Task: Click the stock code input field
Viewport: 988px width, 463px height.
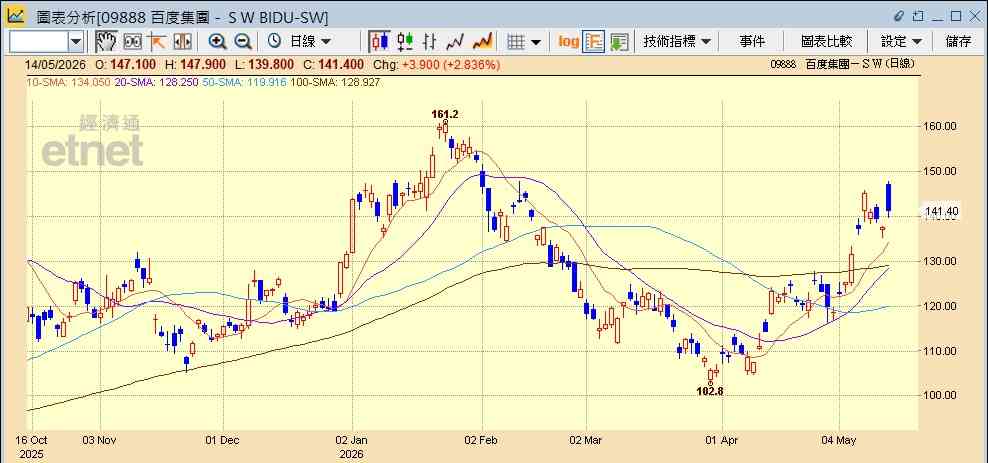Action: coord(38,42)
